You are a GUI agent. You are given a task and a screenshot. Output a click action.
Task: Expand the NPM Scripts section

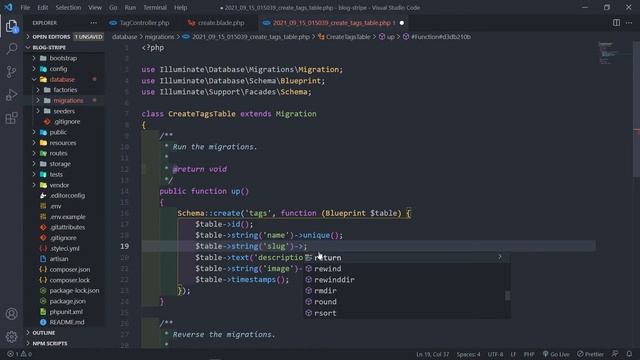click(65, 343)
